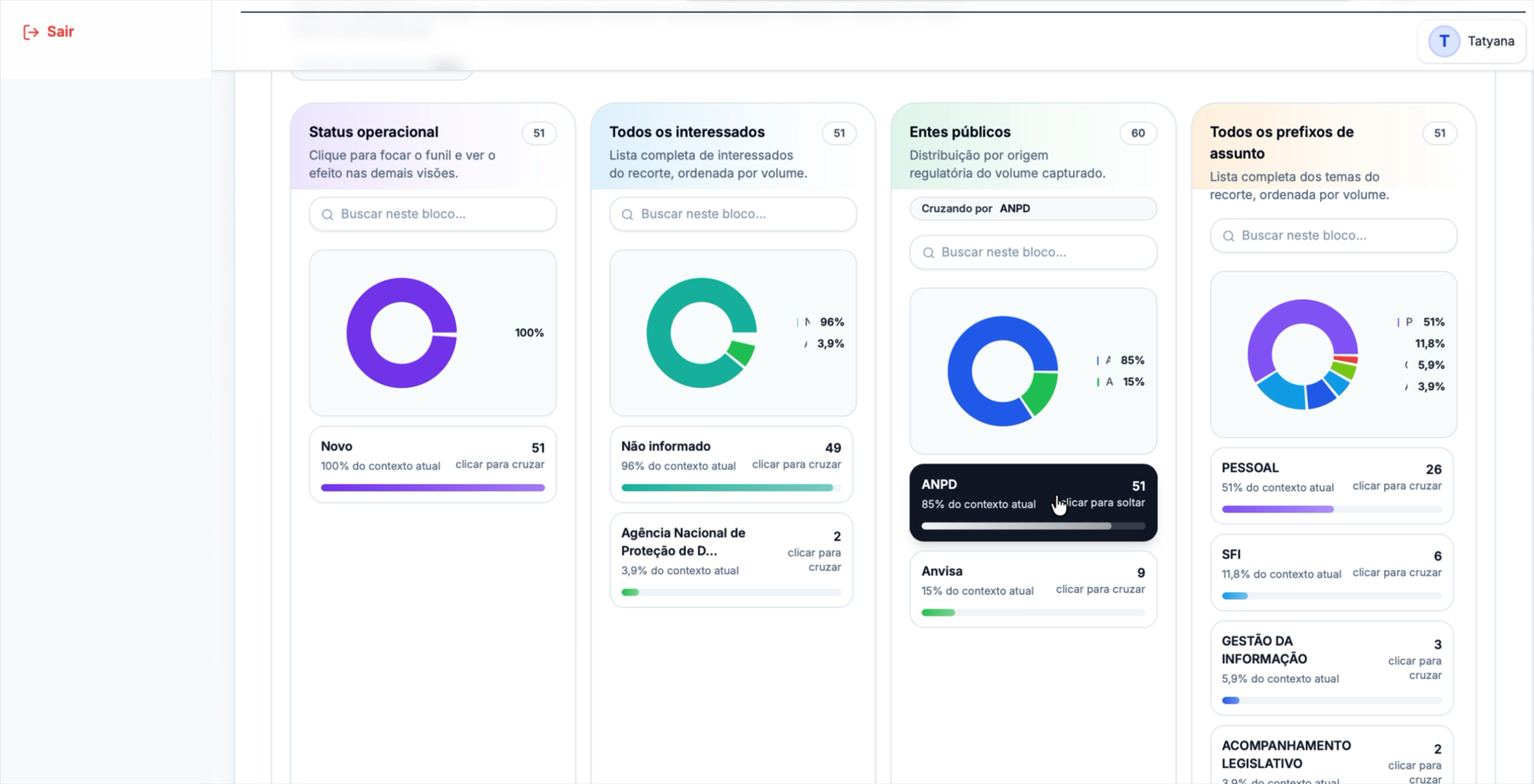Click the Sair logout icon

[x=31, y=32]
